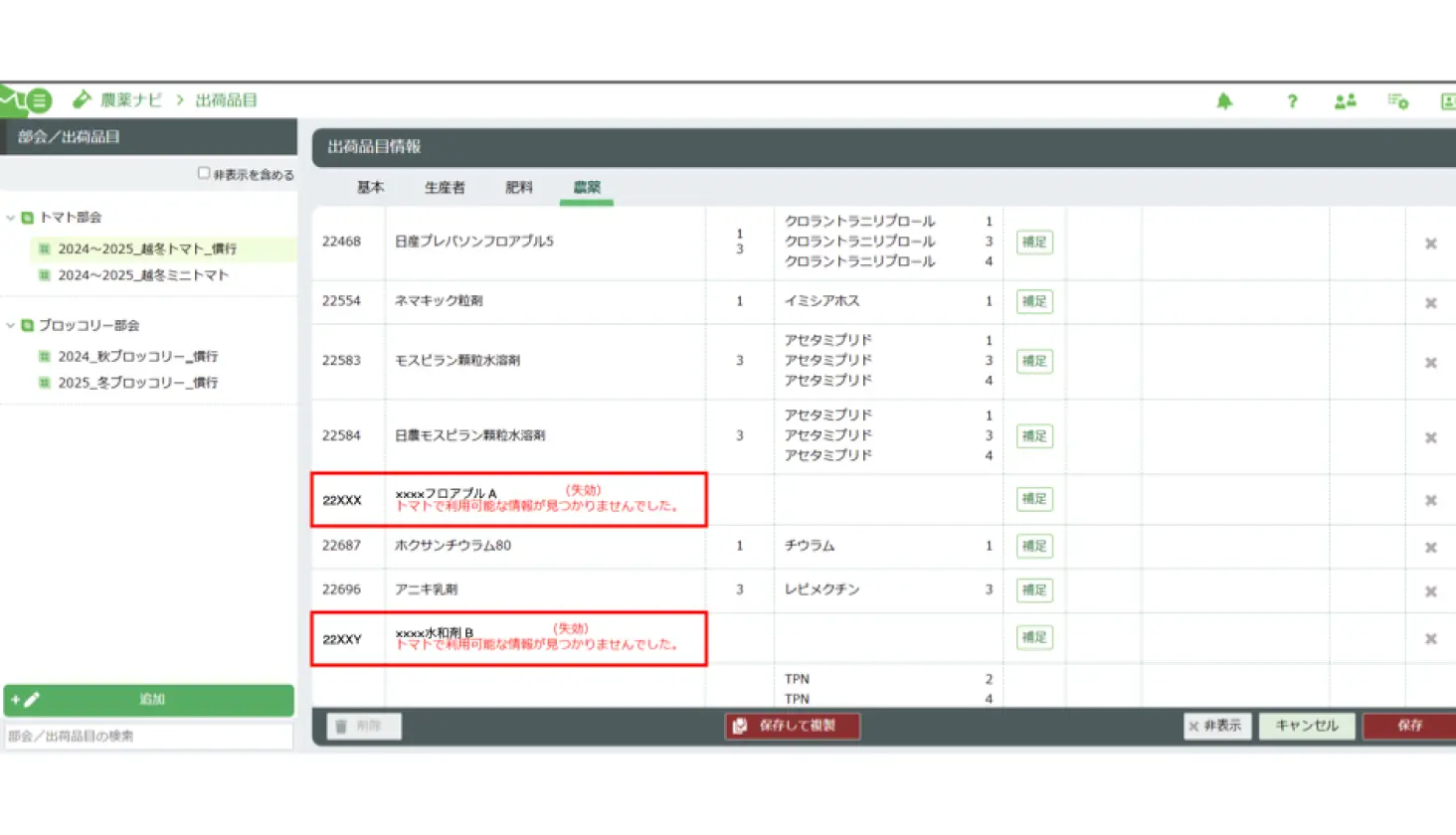
Task: Open help via the question mark icon
Action: [1292, 101]
